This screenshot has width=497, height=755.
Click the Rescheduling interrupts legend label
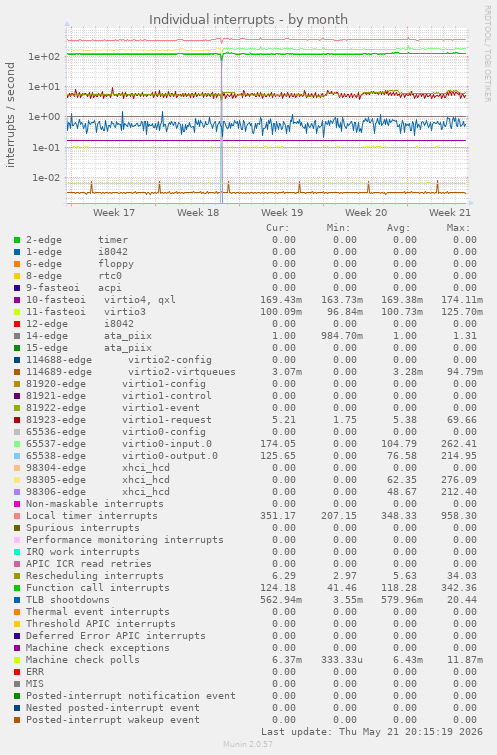95,576
